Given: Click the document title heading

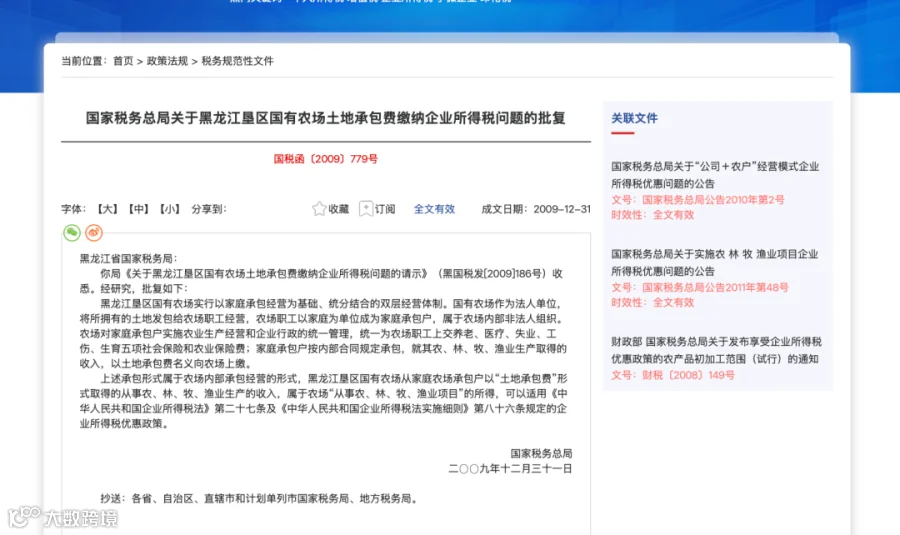Looking at the screenshot, I should pyautogui.click(x=325, y=118).
